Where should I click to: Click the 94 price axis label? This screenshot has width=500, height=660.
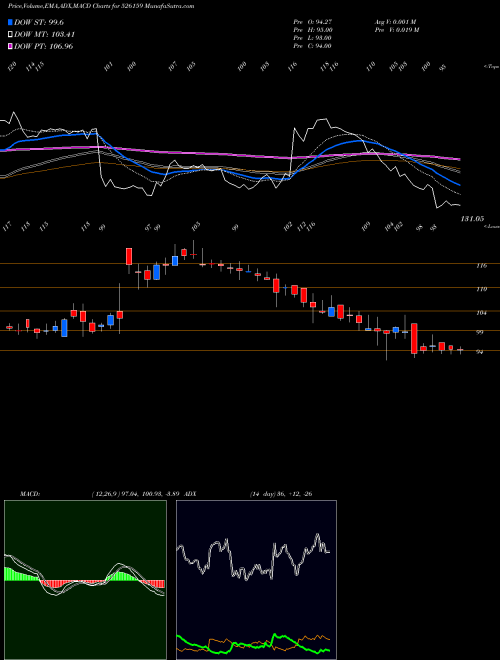[x=479, y=352]
